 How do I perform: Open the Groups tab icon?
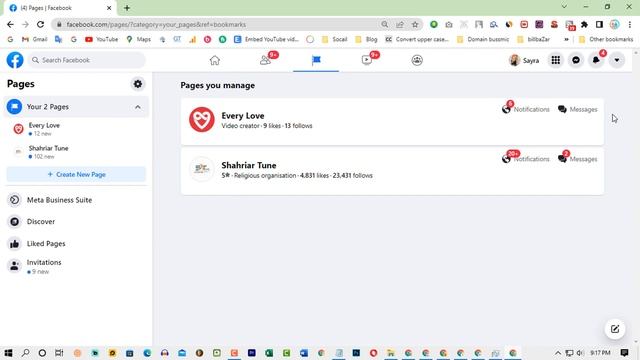[417, 60]
